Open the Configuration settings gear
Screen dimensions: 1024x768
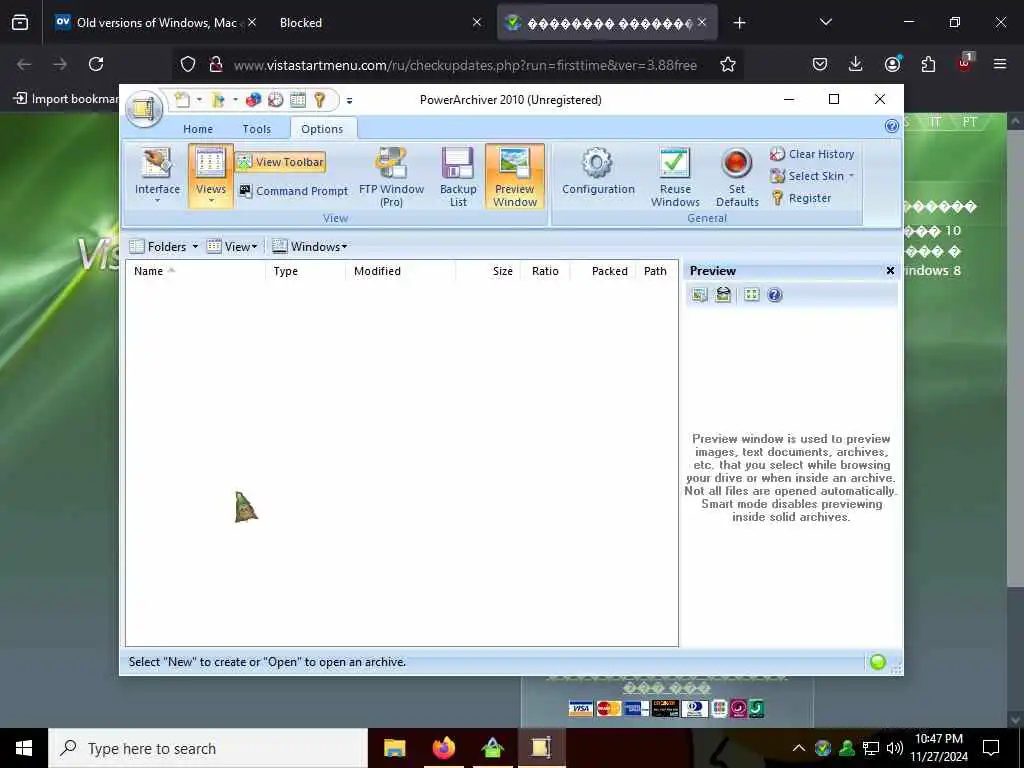pyautogui.click(x=598, y=171)
